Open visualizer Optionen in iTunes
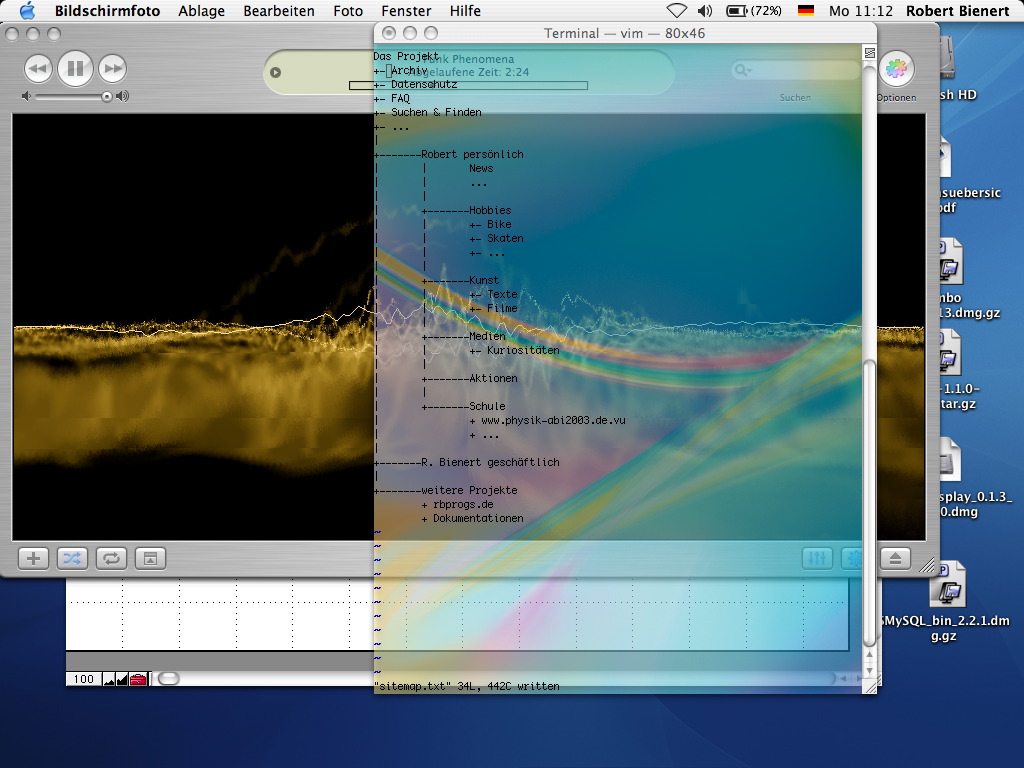Viewport: 1024px width, 768px height. [x=896, y=69]
